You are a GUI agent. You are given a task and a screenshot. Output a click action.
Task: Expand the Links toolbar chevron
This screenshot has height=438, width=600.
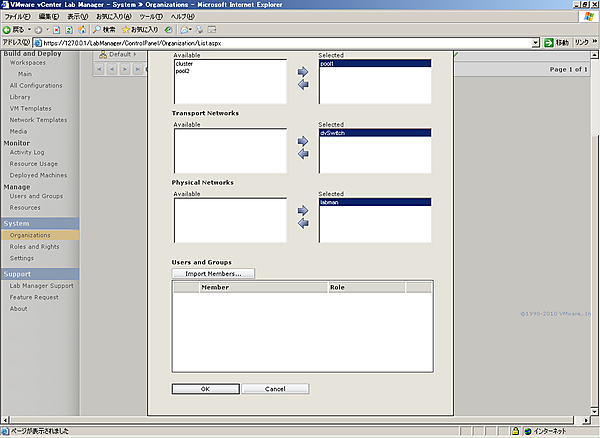[595, 42]
